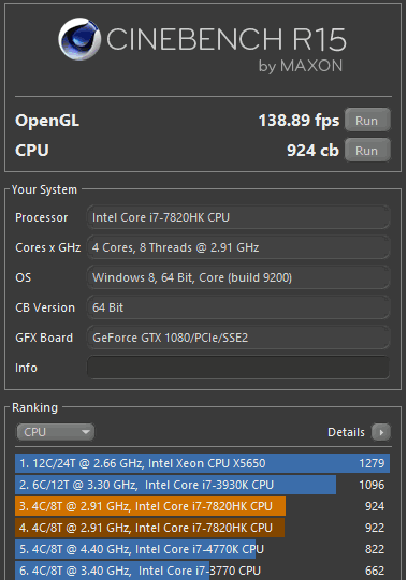
Task: Select ranking entry 1 Xeon X5650
Action: click(203, 463)
